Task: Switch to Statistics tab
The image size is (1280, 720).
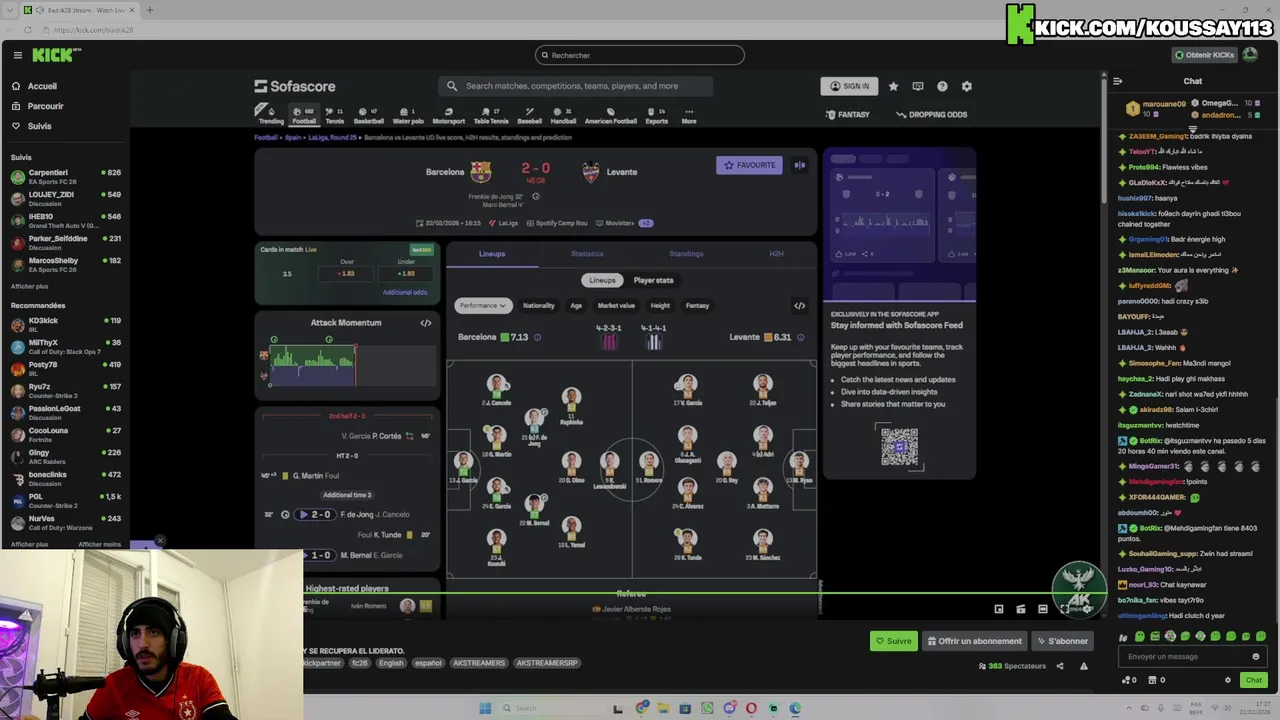Action: click(587, 254)
